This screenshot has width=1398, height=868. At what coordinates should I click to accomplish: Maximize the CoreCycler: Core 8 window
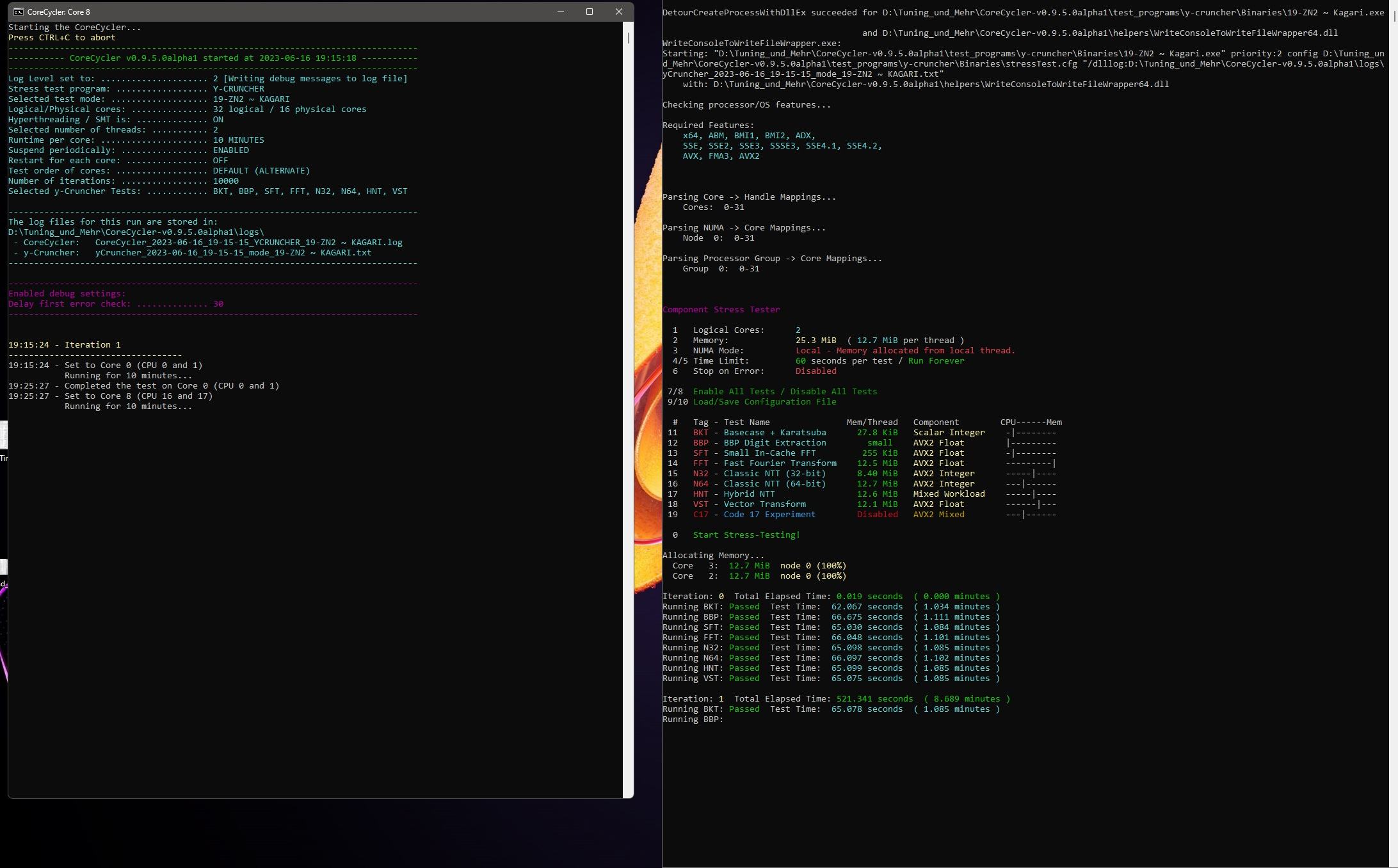[x=590, y=12]
